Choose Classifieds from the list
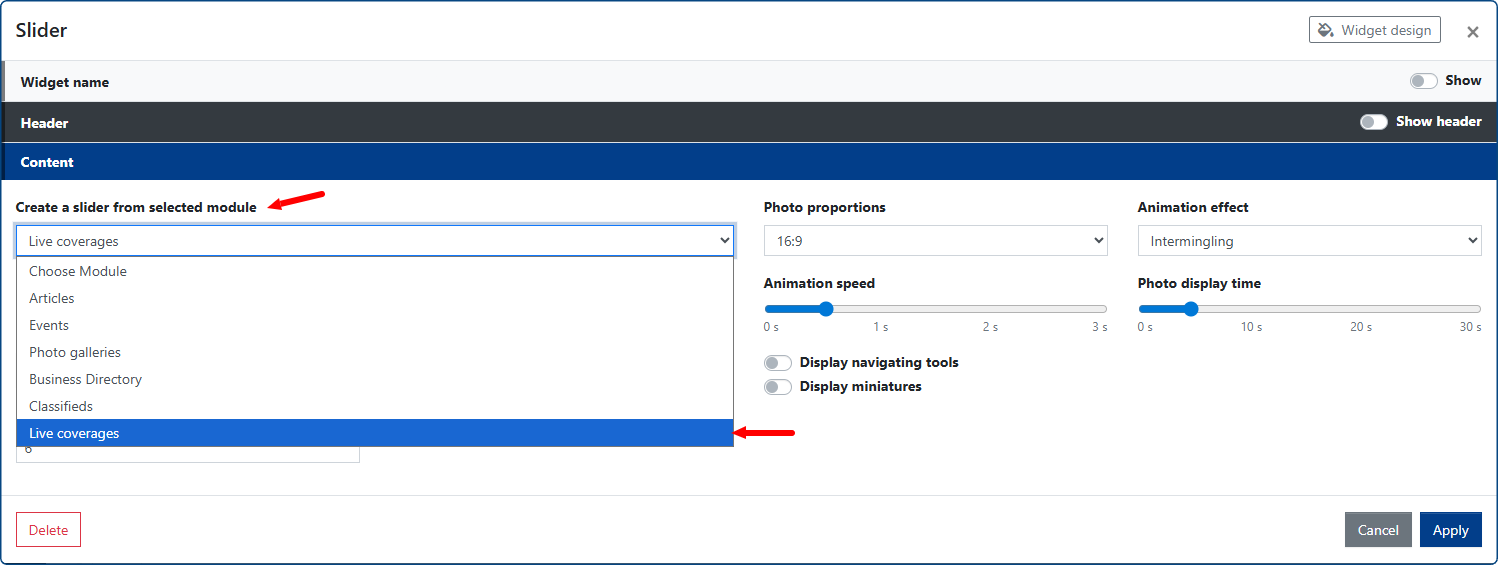The image size is (1498, 565). (61, 406)
